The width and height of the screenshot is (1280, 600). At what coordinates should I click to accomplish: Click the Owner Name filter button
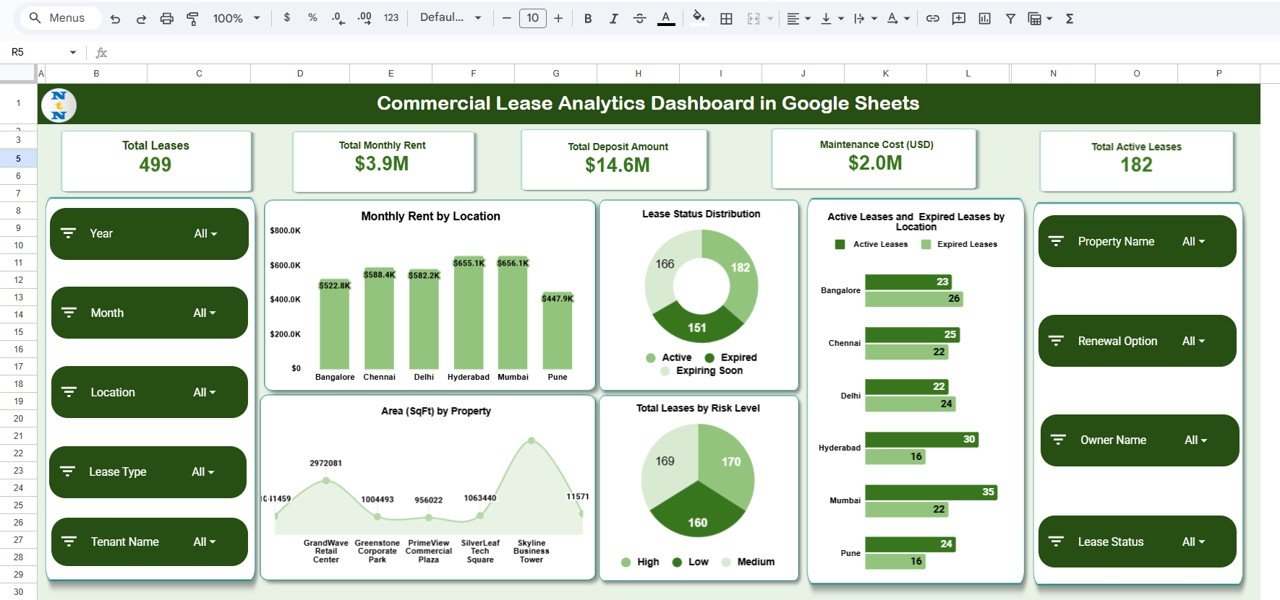pos(1138,440)
